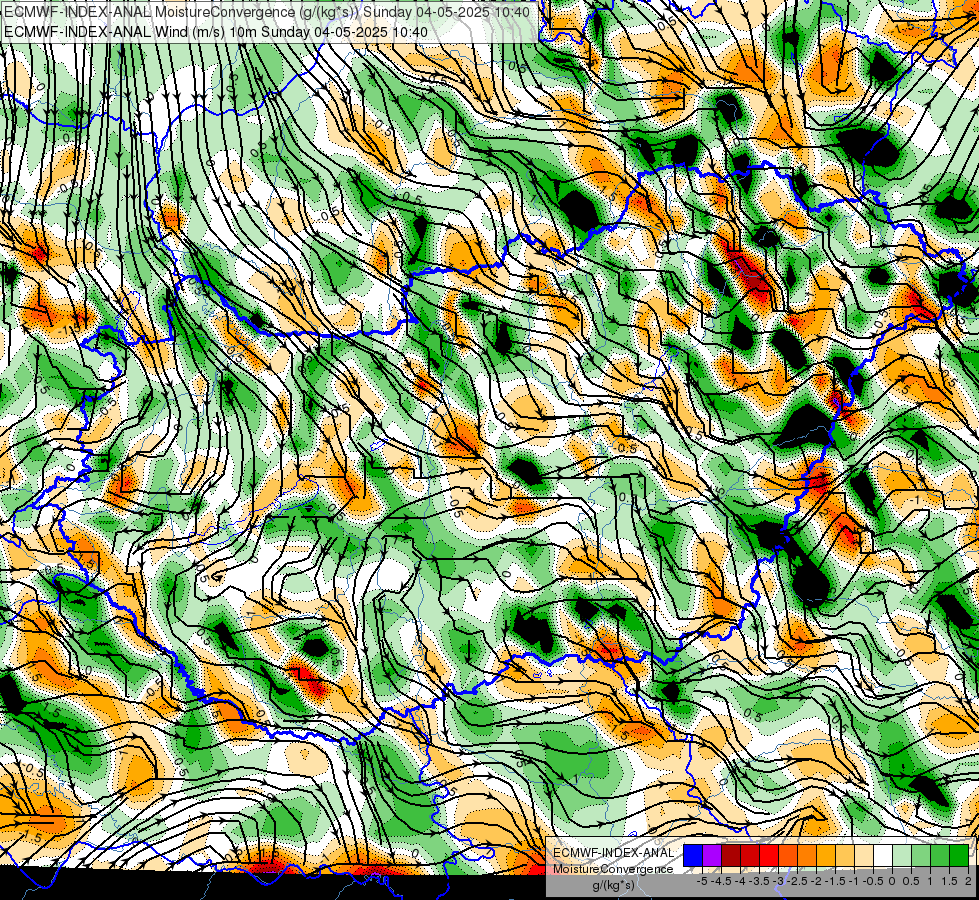Select the dark red swatch between -4 and -3.5
This screenshot has height=900, width=979.
point(750,855)
